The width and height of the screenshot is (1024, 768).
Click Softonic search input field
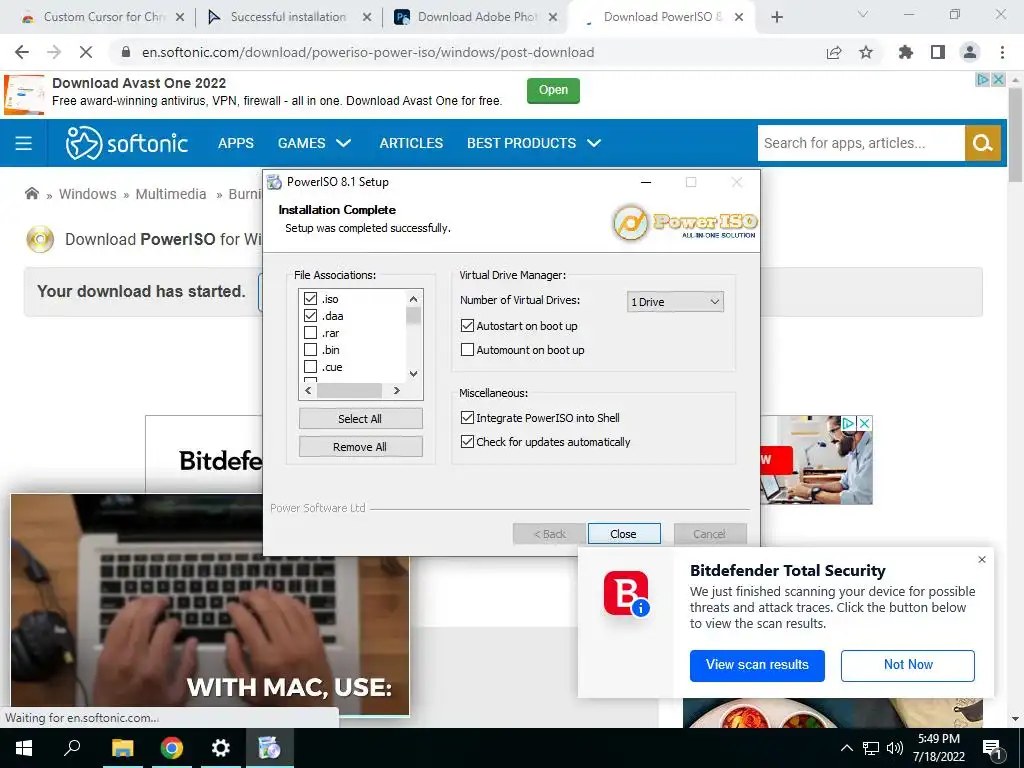[861, 143]
